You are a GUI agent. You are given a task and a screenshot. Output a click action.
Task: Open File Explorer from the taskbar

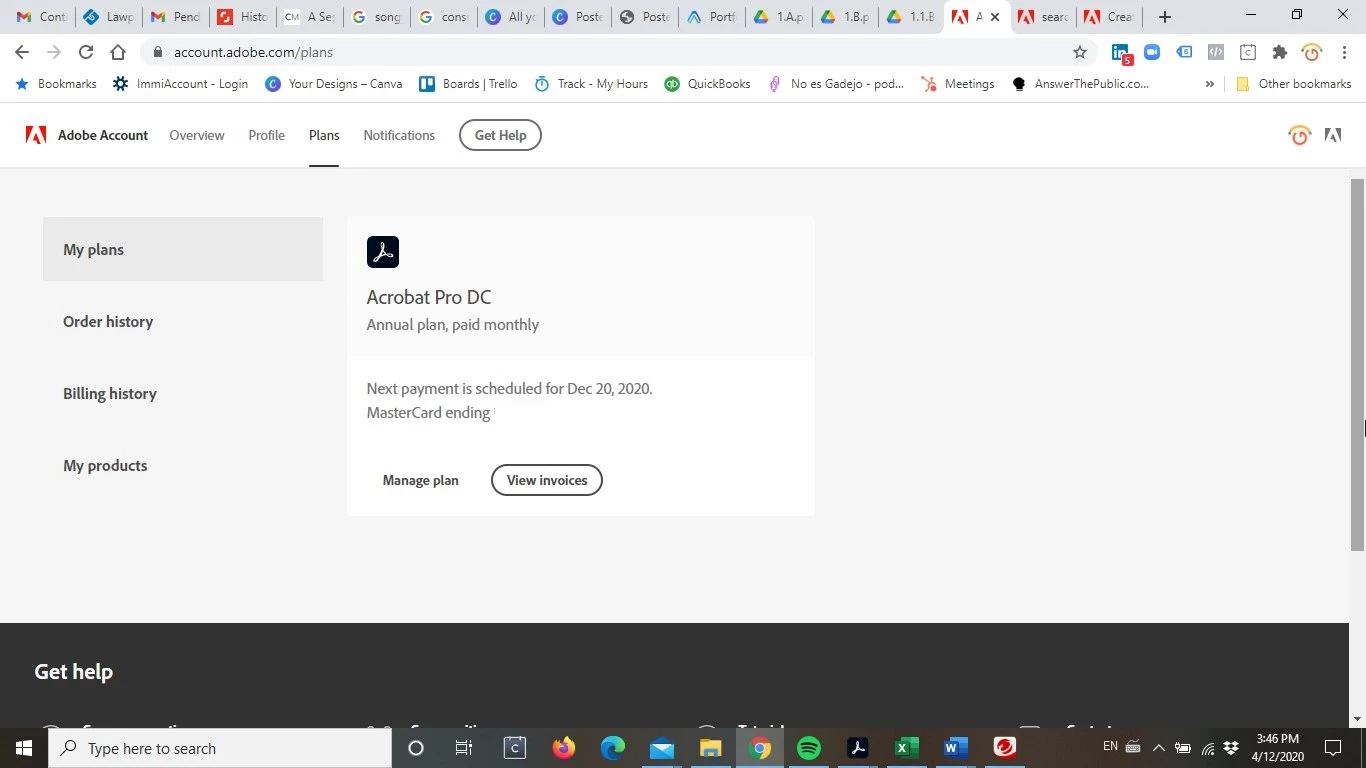coord(710,748)
